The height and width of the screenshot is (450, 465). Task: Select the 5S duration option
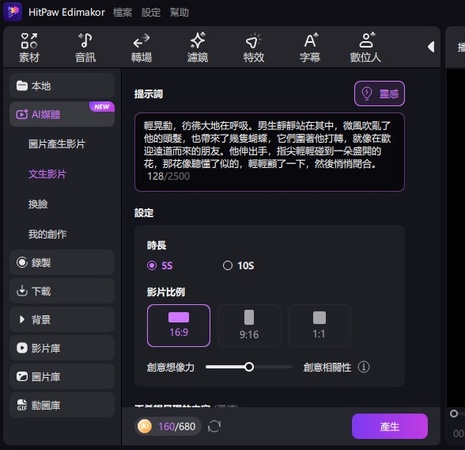coord(160,266)
